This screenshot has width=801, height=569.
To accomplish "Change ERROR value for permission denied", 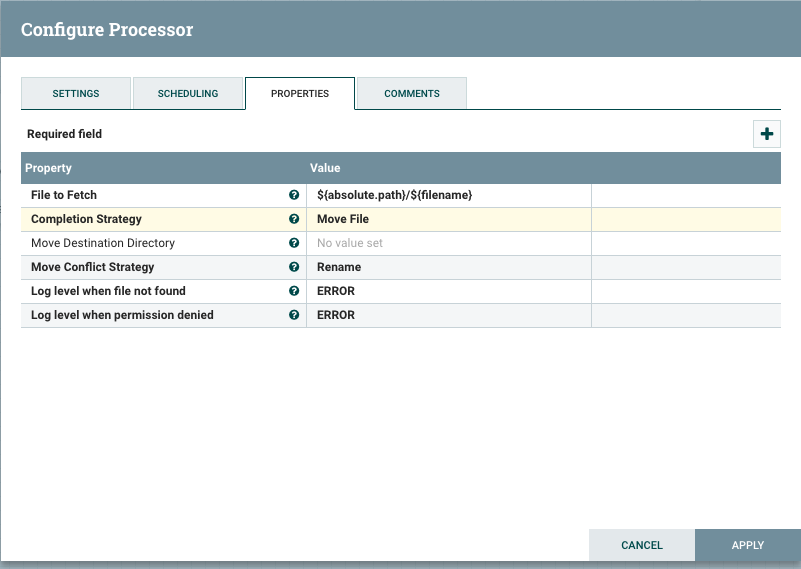I will point(449,315).
